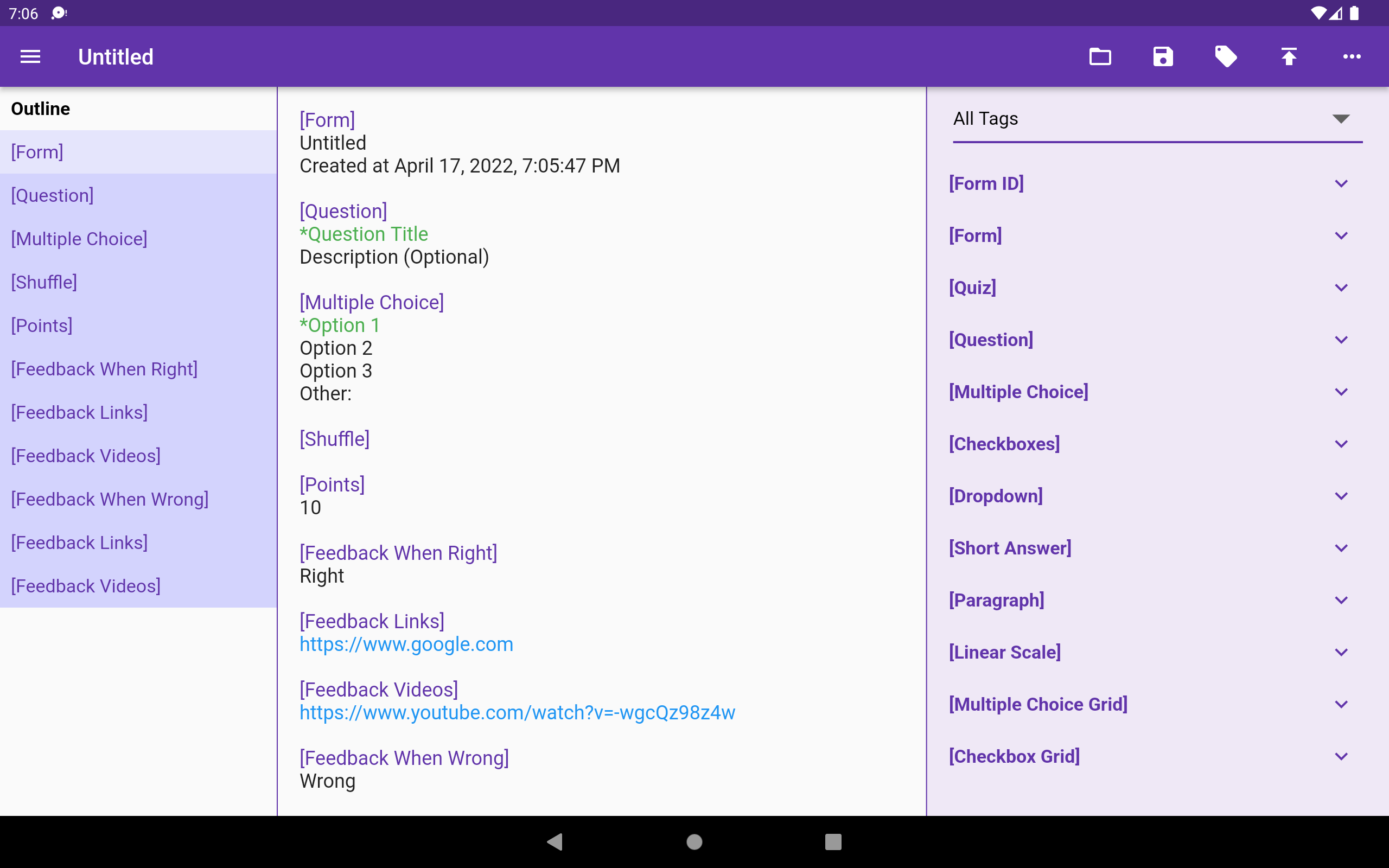Open the google.com feedback link
This screenshot has width=1389, height=868.
[406, 644]
